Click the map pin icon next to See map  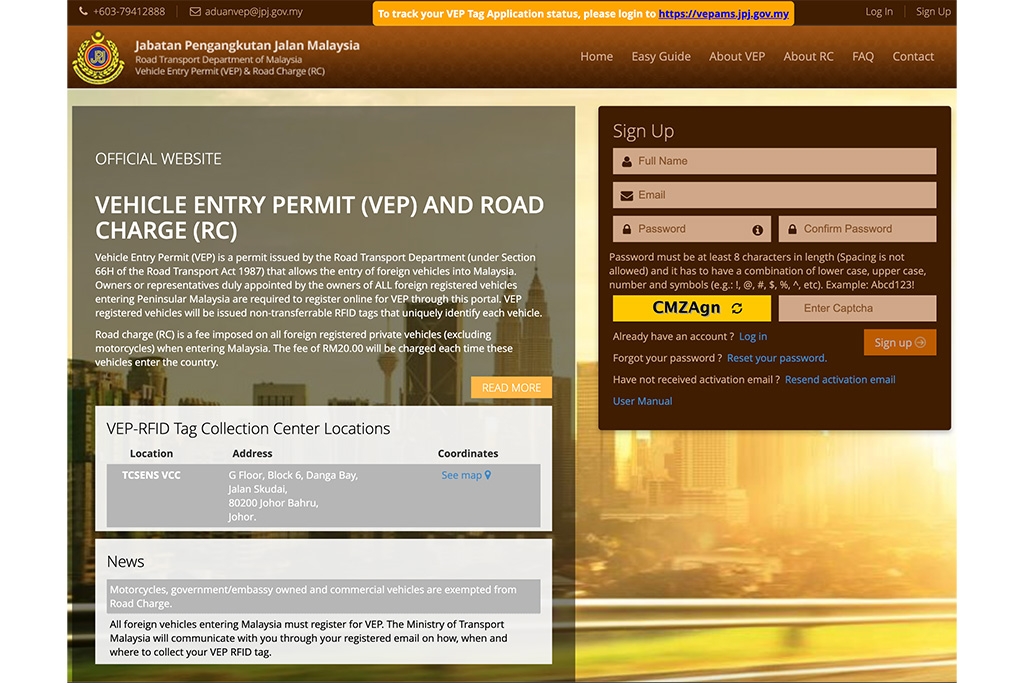tap(488, 475)
